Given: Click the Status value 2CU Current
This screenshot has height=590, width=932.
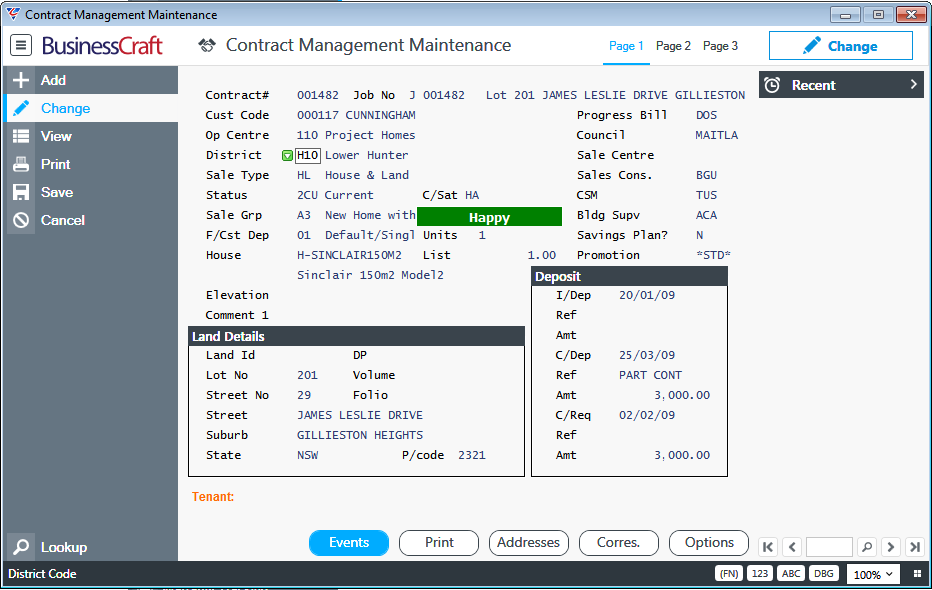Looking at the screenshot, I should point(335,195).
